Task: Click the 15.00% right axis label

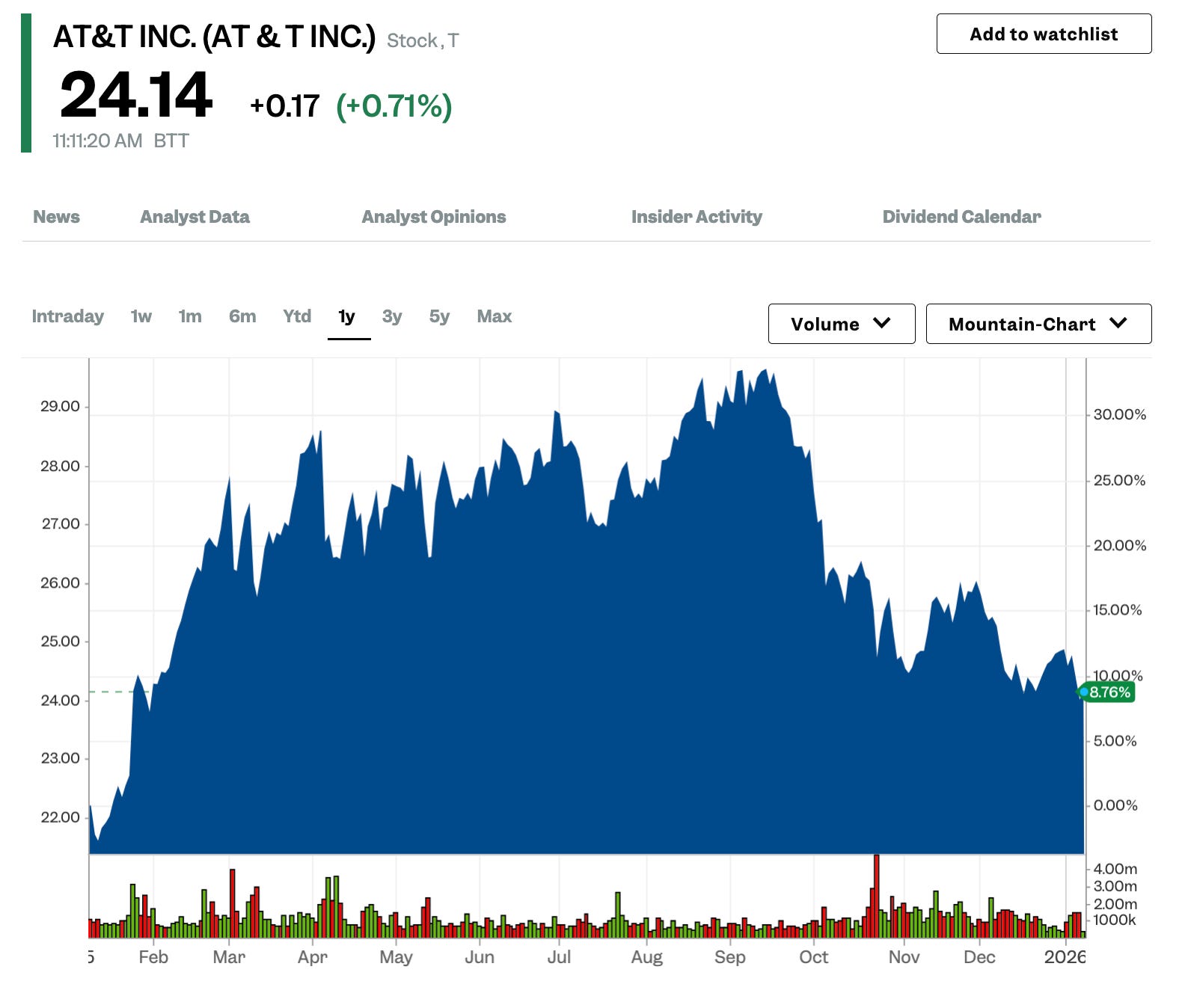Action: click(x=1118, y=609)
